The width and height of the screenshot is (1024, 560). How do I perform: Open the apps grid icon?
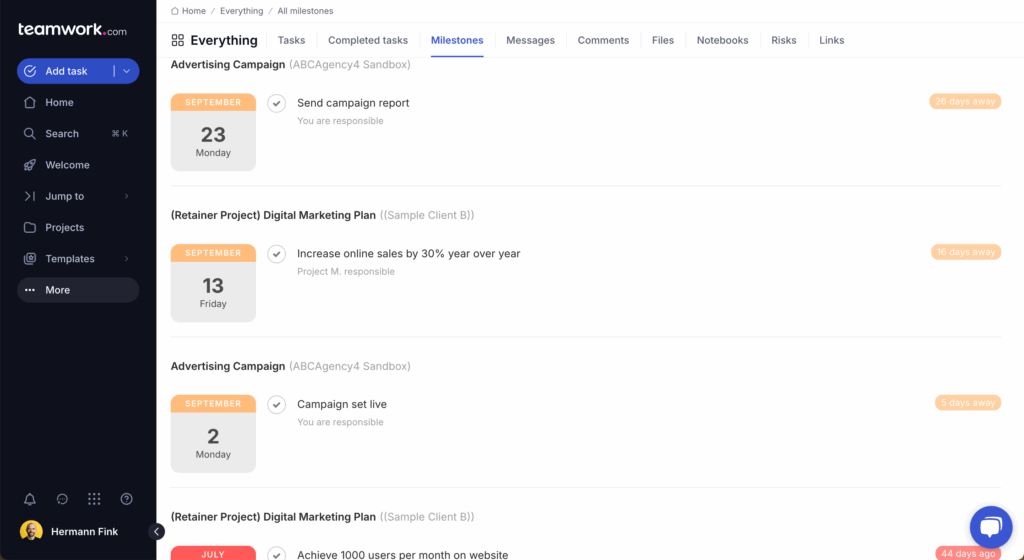tap(94, 499)
